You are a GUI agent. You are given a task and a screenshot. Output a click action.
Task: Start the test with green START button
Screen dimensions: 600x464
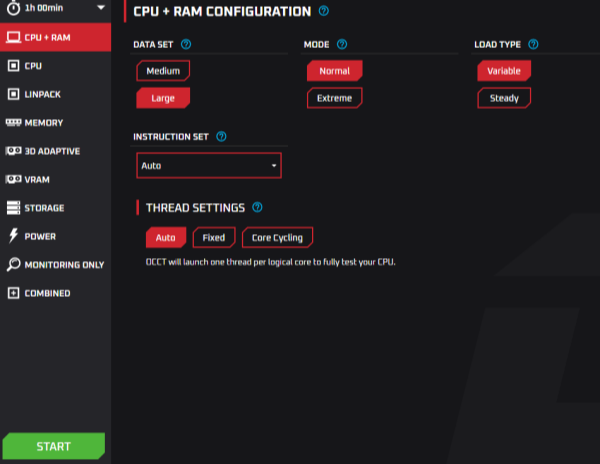[x=54, y=446]
